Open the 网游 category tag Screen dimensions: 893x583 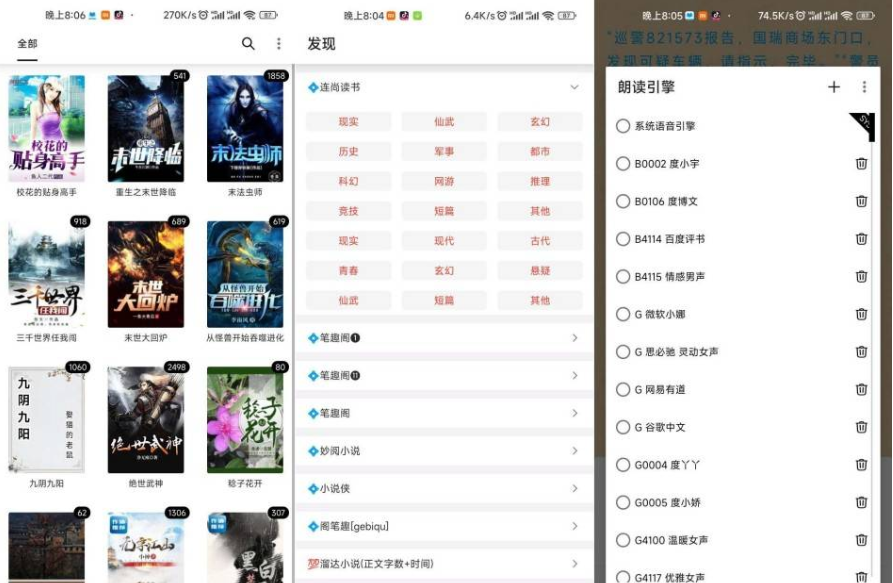[444, 181]
